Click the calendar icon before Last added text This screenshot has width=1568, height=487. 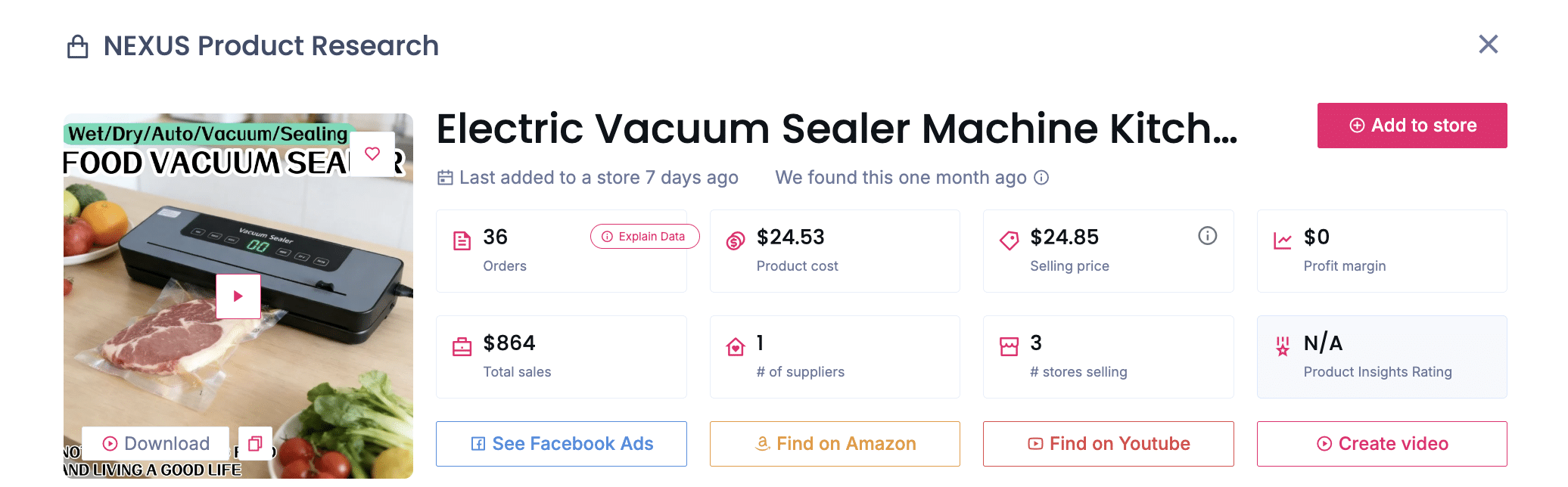coord(444,177)
